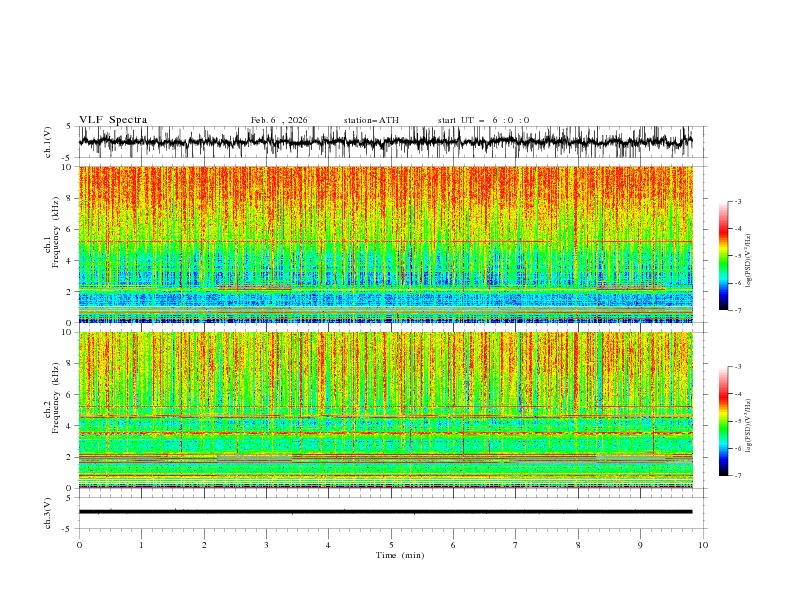Select the date "Feb. 6 , 2026"

click(279, 120)
